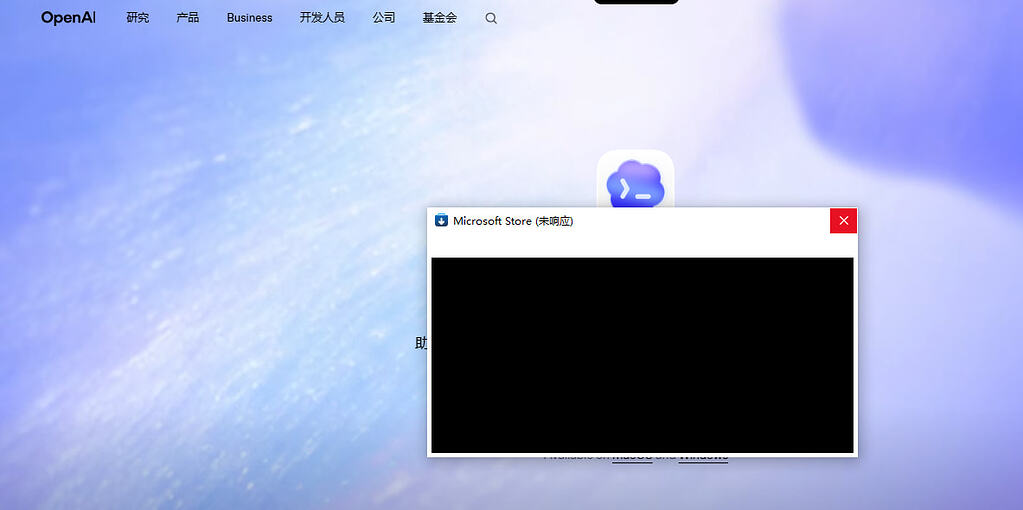Open the OpenAI home logo
1023x510 pixels.
point(69,18)
